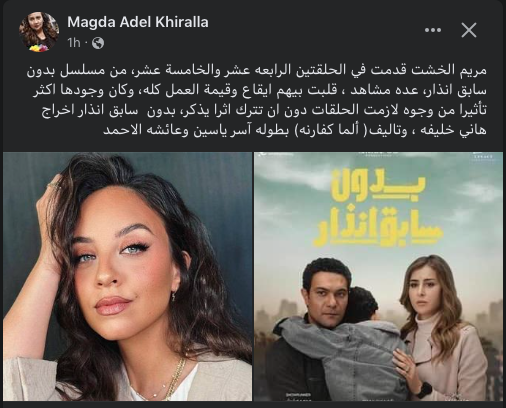
Task: Click the third text line starting with تأثيرا
Action: click(264, 110)
